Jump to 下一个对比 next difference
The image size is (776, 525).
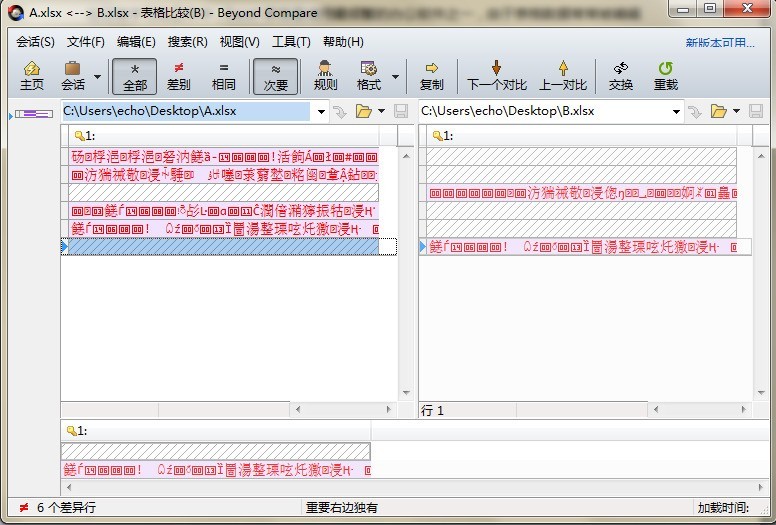pyautogui.click(x=496, y=76)
